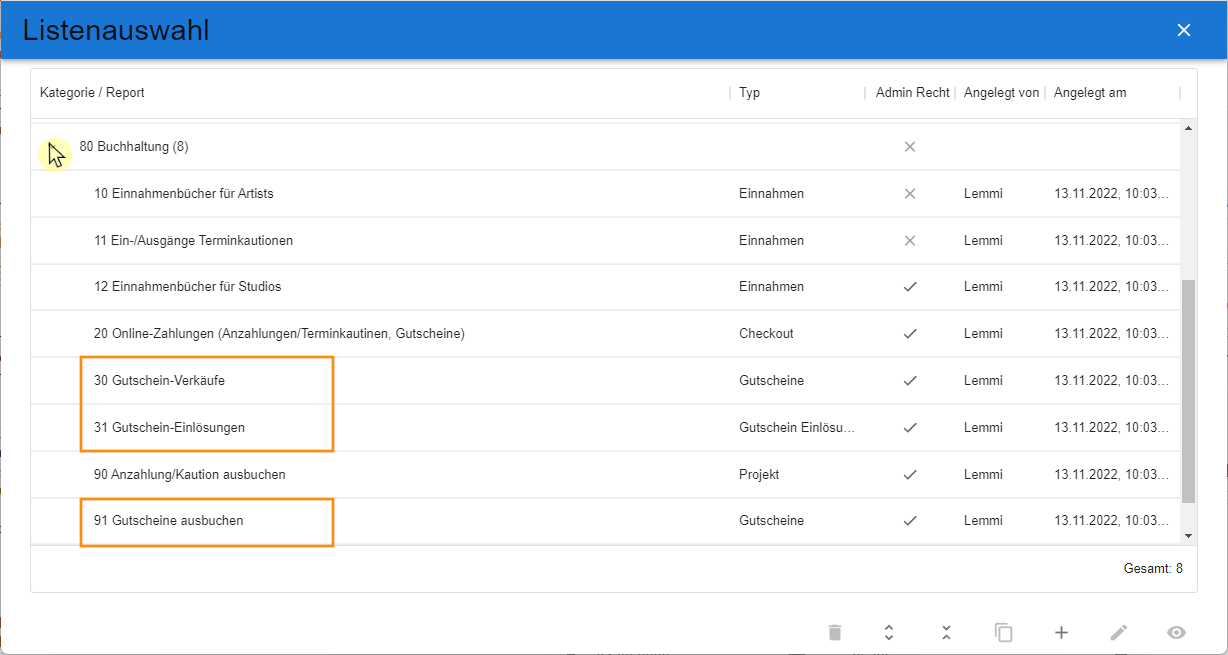Click Admin Recht checkmark for 12 Einnahmenbücher
The height and width of the screenshot is (655, 1228).
(x=910, y=286)
